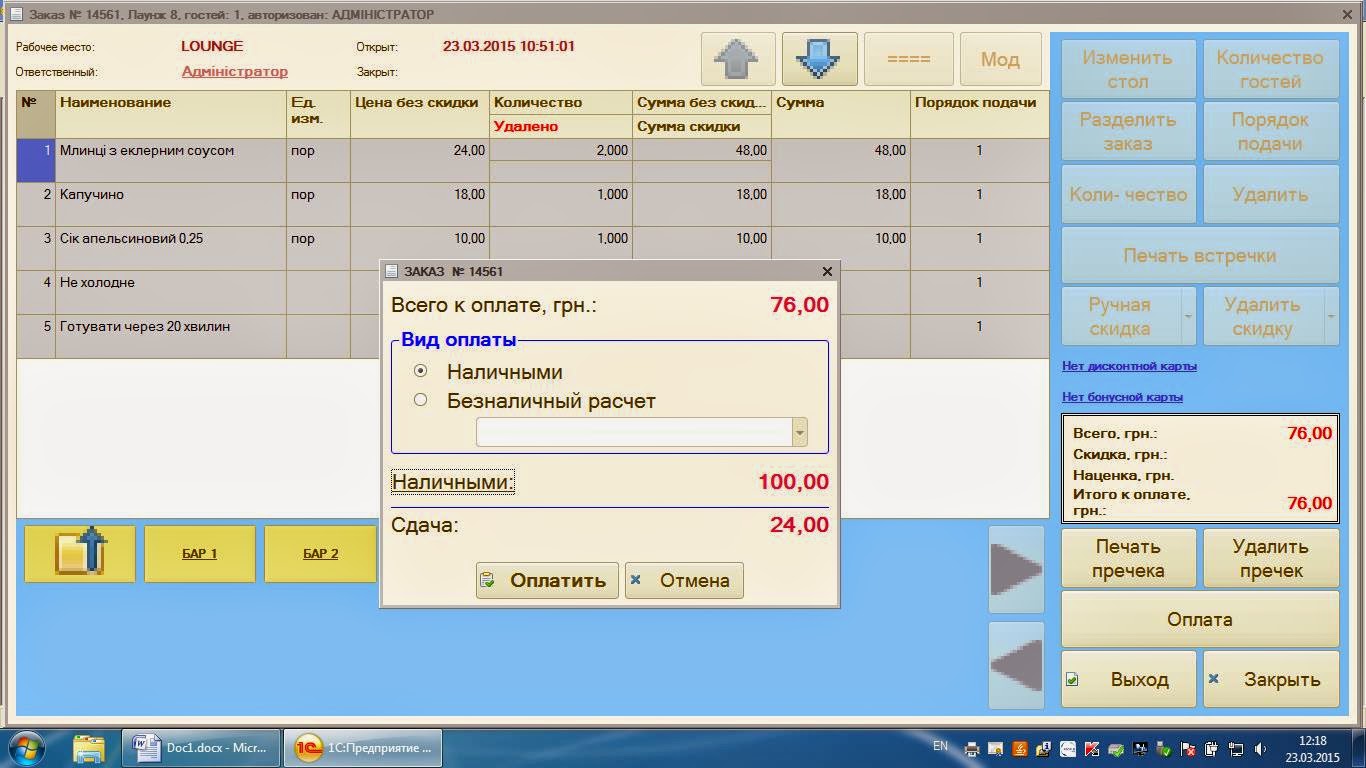Click the left-pointing triangle page button
This screenshot has width=1366, height=768.
pos(1016,665)
